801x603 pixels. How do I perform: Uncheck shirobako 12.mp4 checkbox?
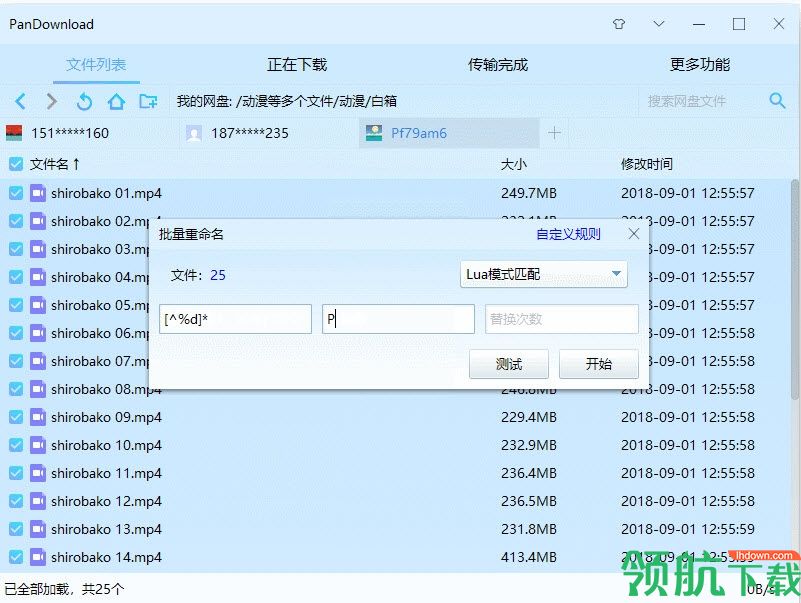click(16, 501)
